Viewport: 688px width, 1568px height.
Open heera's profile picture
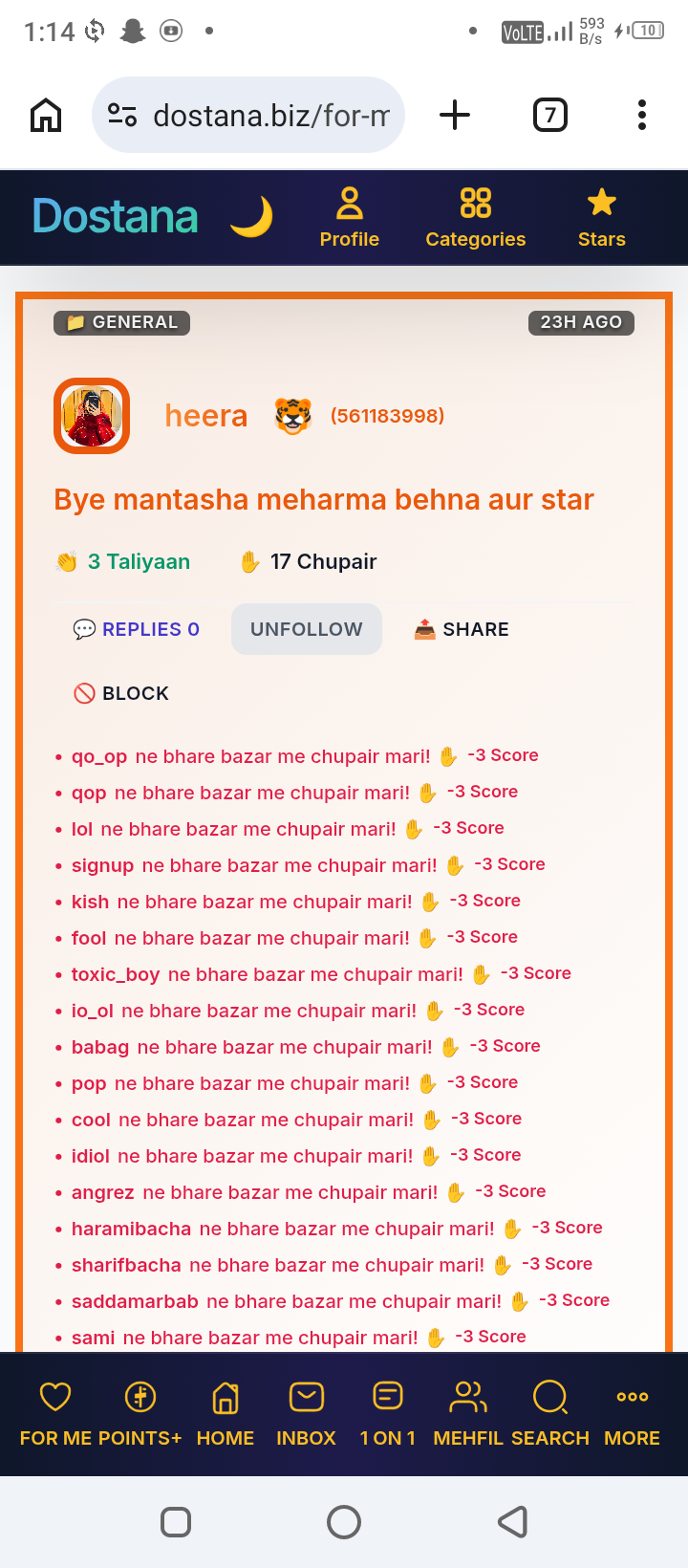coord(92,416)
